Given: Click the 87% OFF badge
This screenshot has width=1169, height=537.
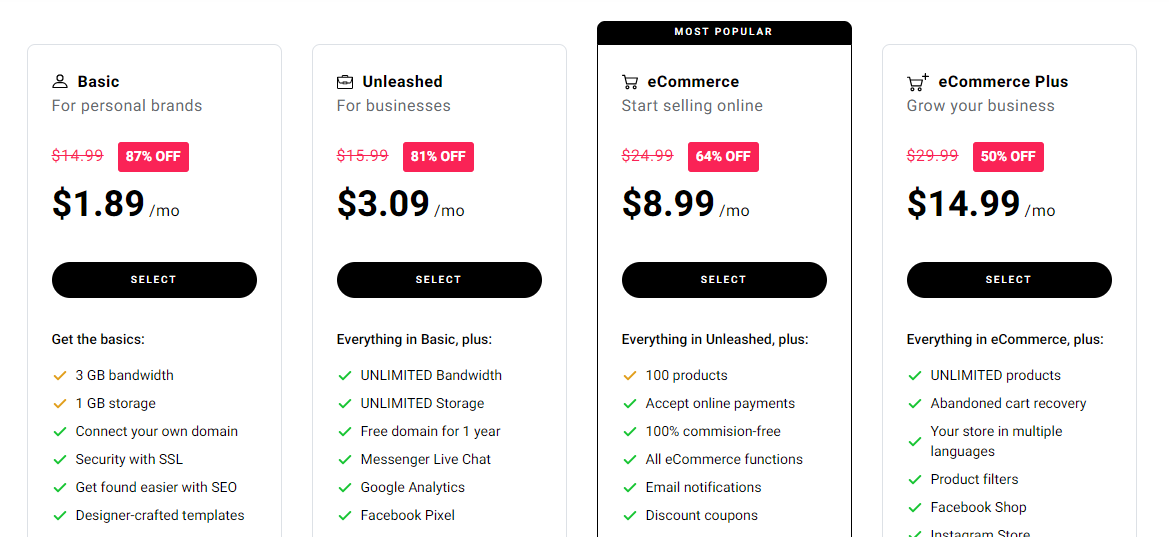Looking at the screenshot, I should (x=154, y=157).
